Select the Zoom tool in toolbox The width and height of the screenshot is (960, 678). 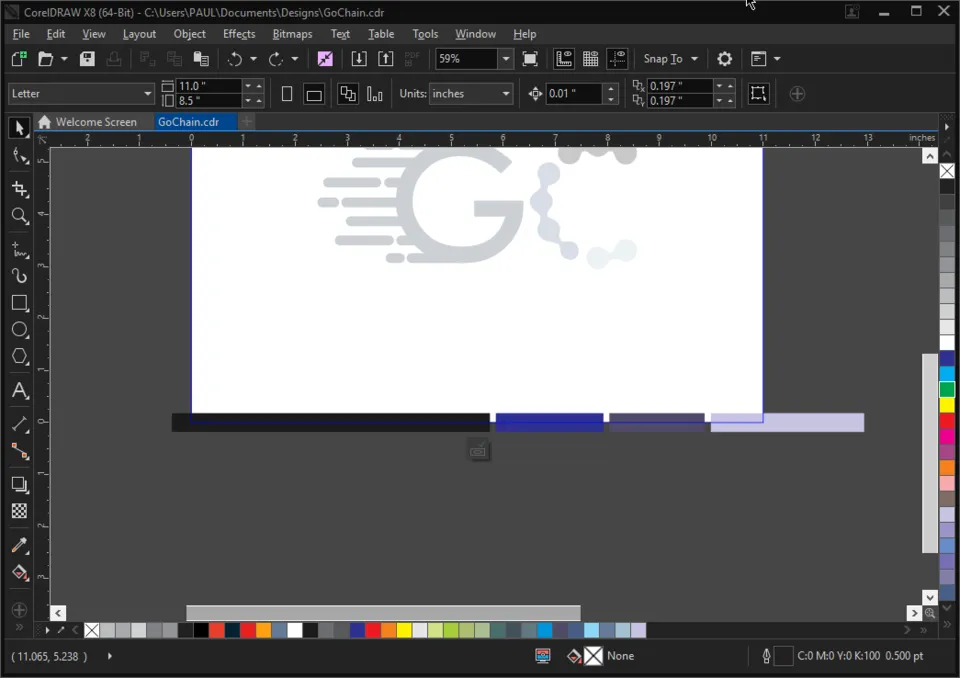pyautogui.click(x=19, y=216)
